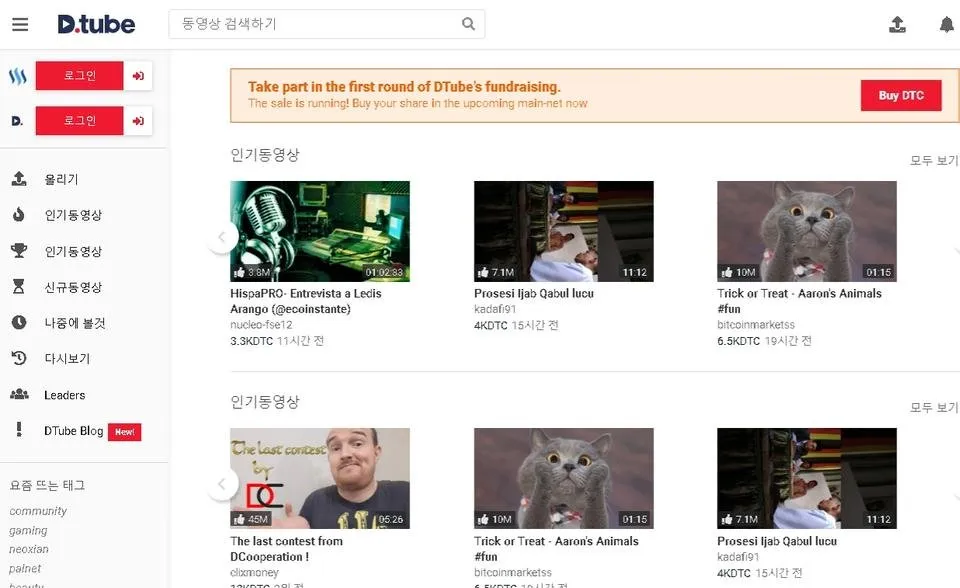Click the upload icon beside 올리기
This screenshot has width=960, height=588.
pyautogui.click(x=19, y=179)
